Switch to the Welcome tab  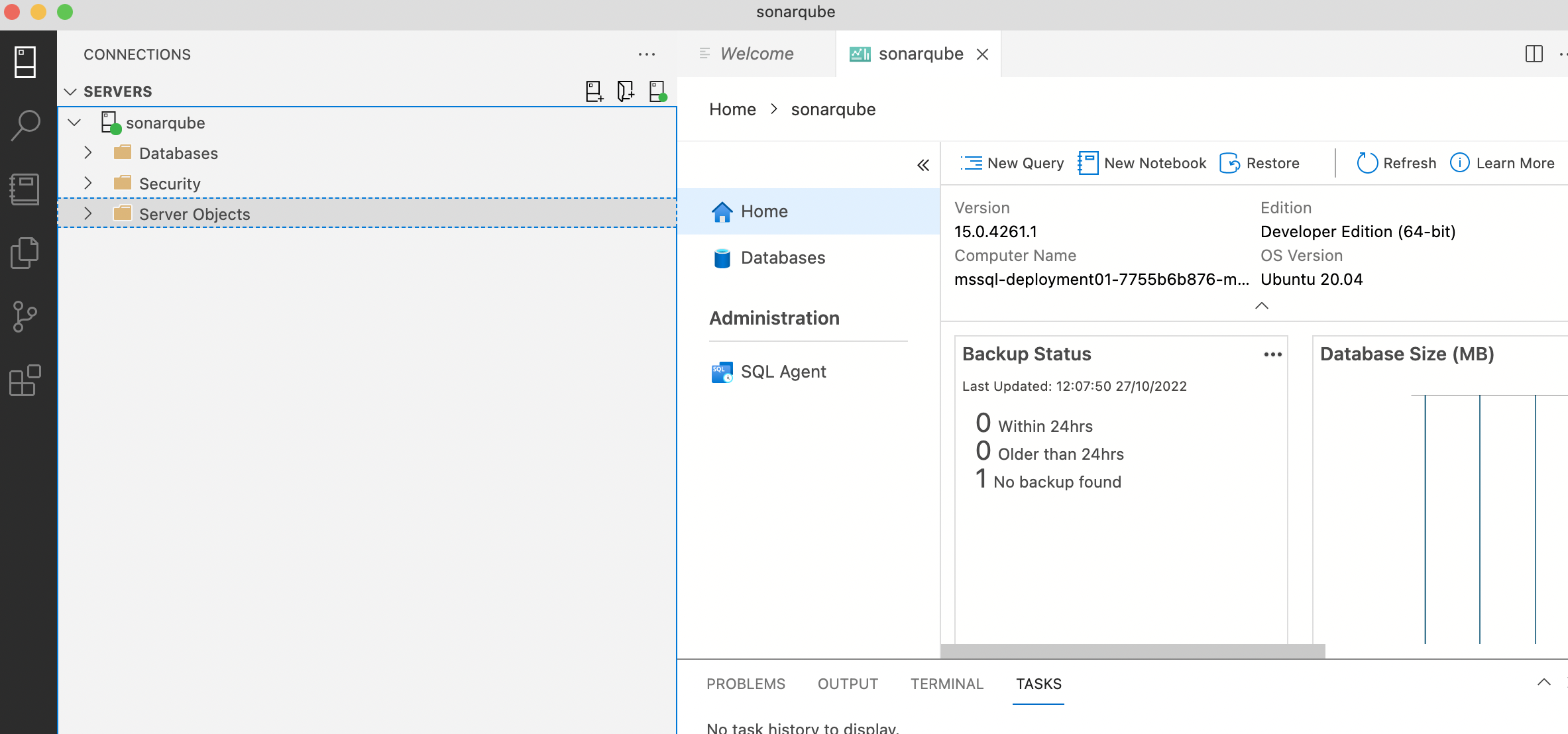(756, 54)
